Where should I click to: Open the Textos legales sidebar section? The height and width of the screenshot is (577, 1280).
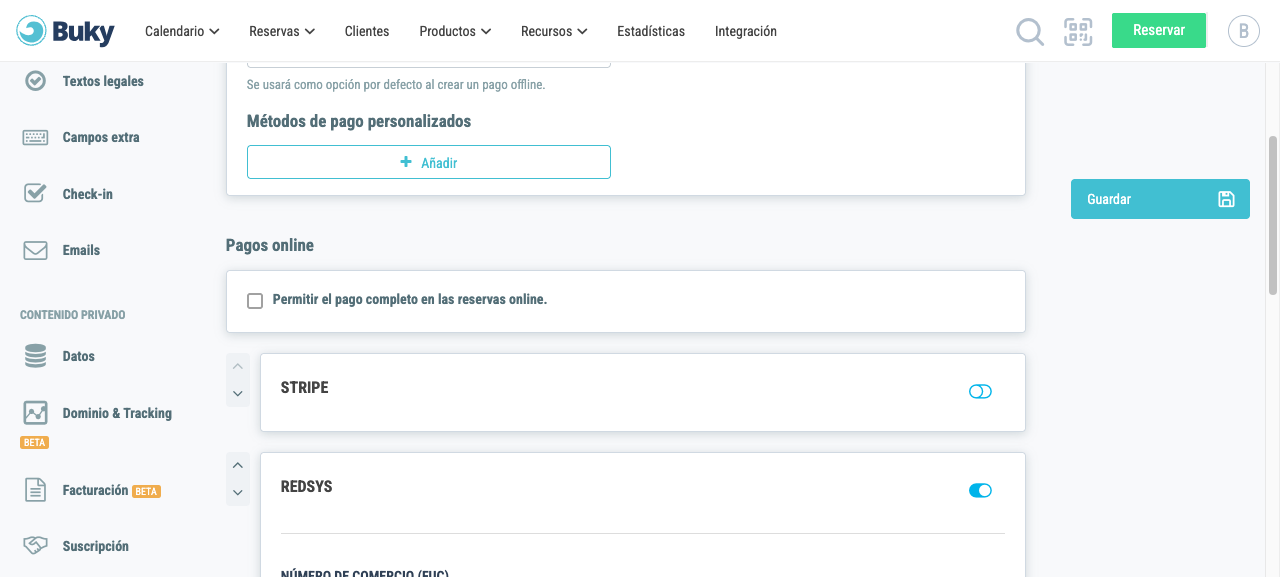[103, 81]
